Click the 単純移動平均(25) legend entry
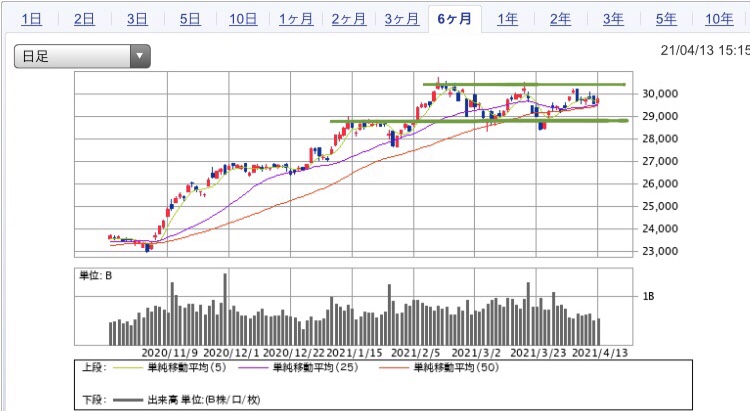750x411 pixels. point(315,367)
